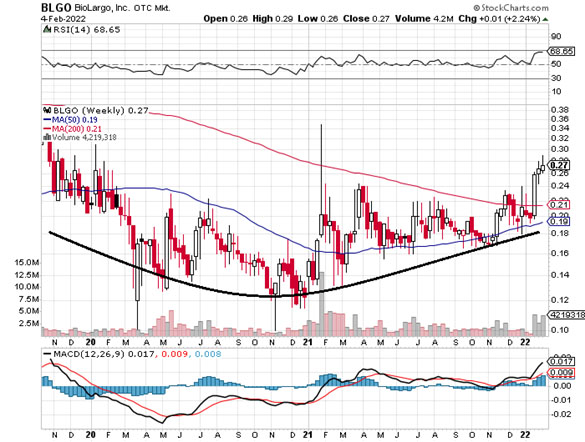Image resolution: width=585 pixels, height=442 pixels.
Task: Click the Chg +0.01 (+2.24%) value
Action: point(499,19)
